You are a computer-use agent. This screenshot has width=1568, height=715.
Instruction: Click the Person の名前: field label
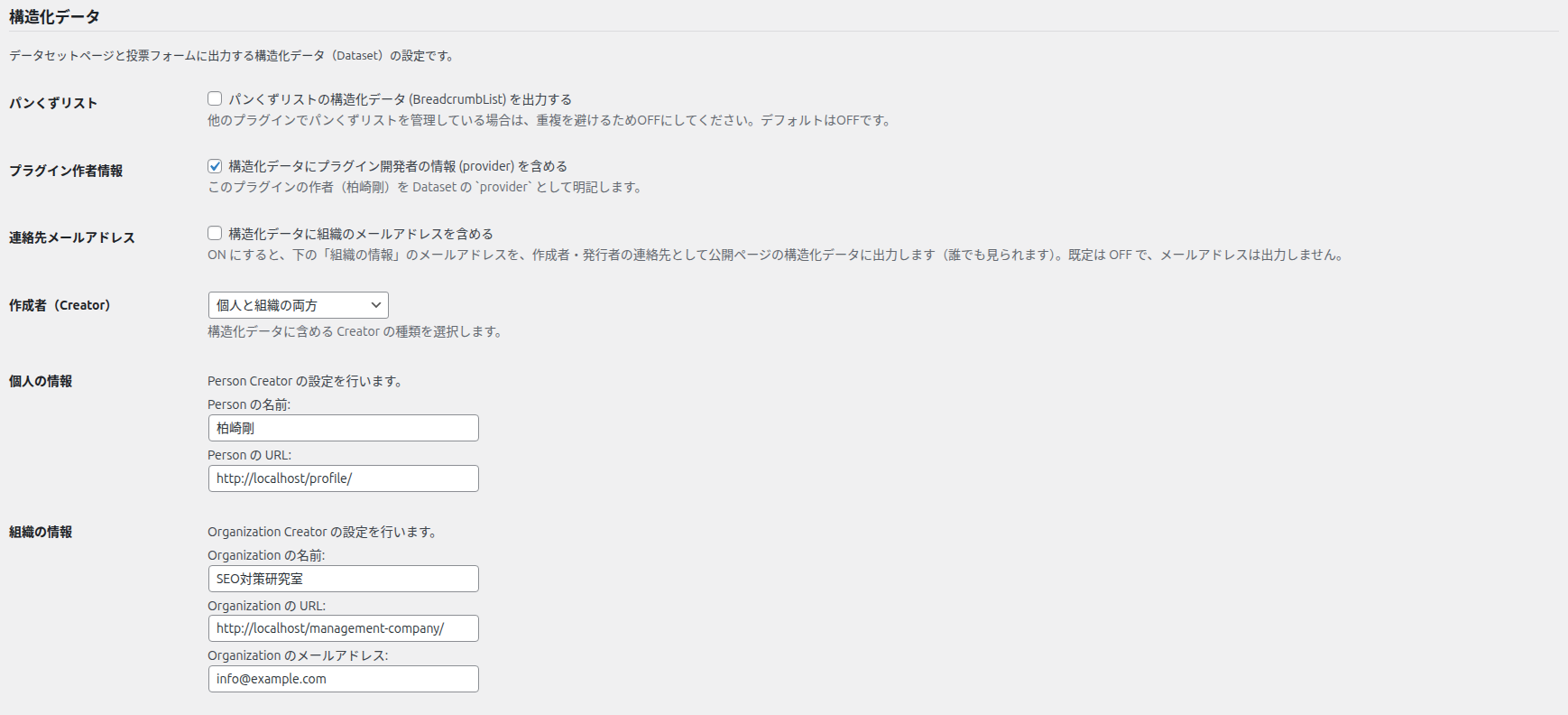249,404
